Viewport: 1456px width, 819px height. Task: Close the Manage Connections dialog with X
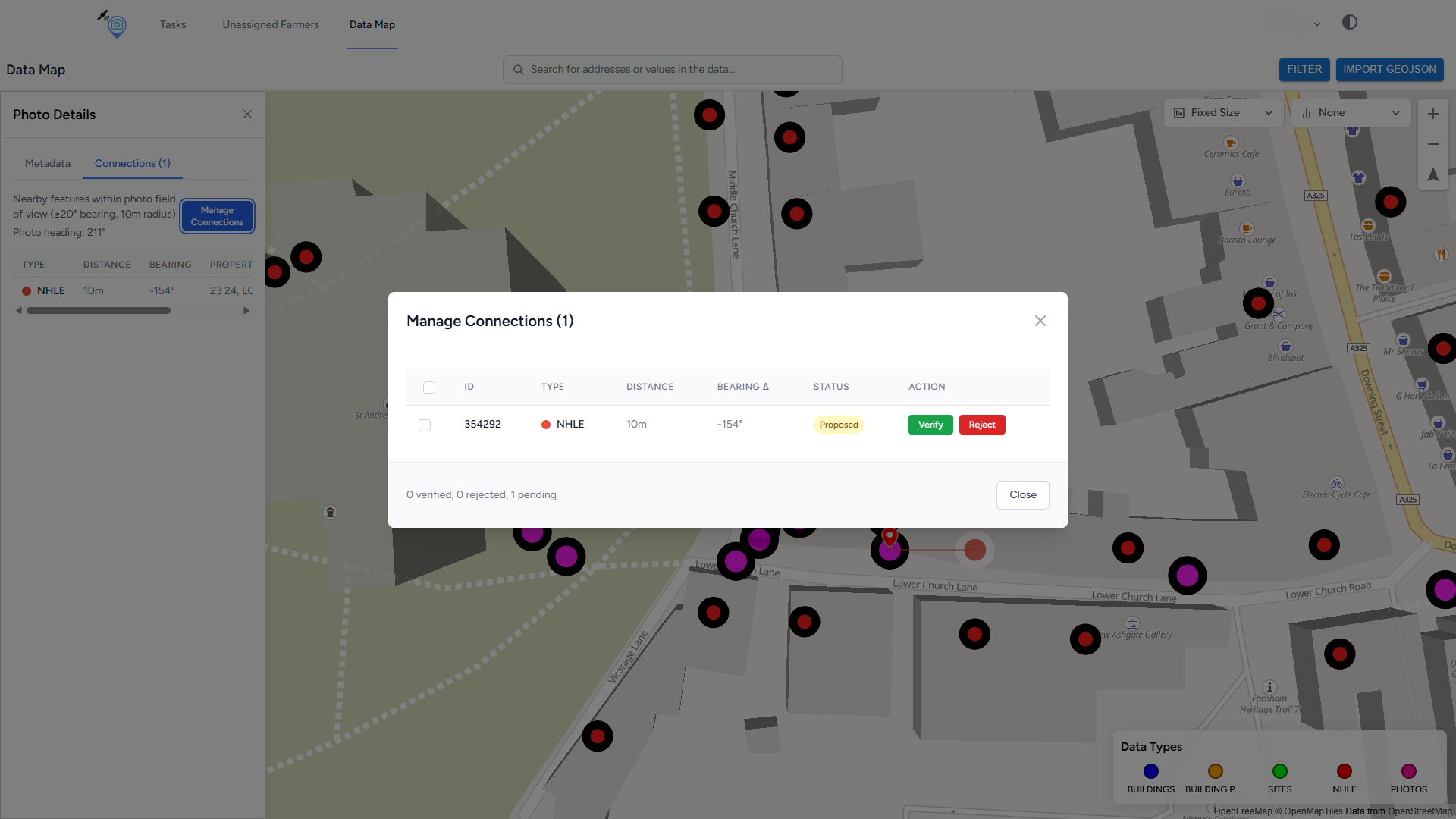click(x=1040, y=321)
